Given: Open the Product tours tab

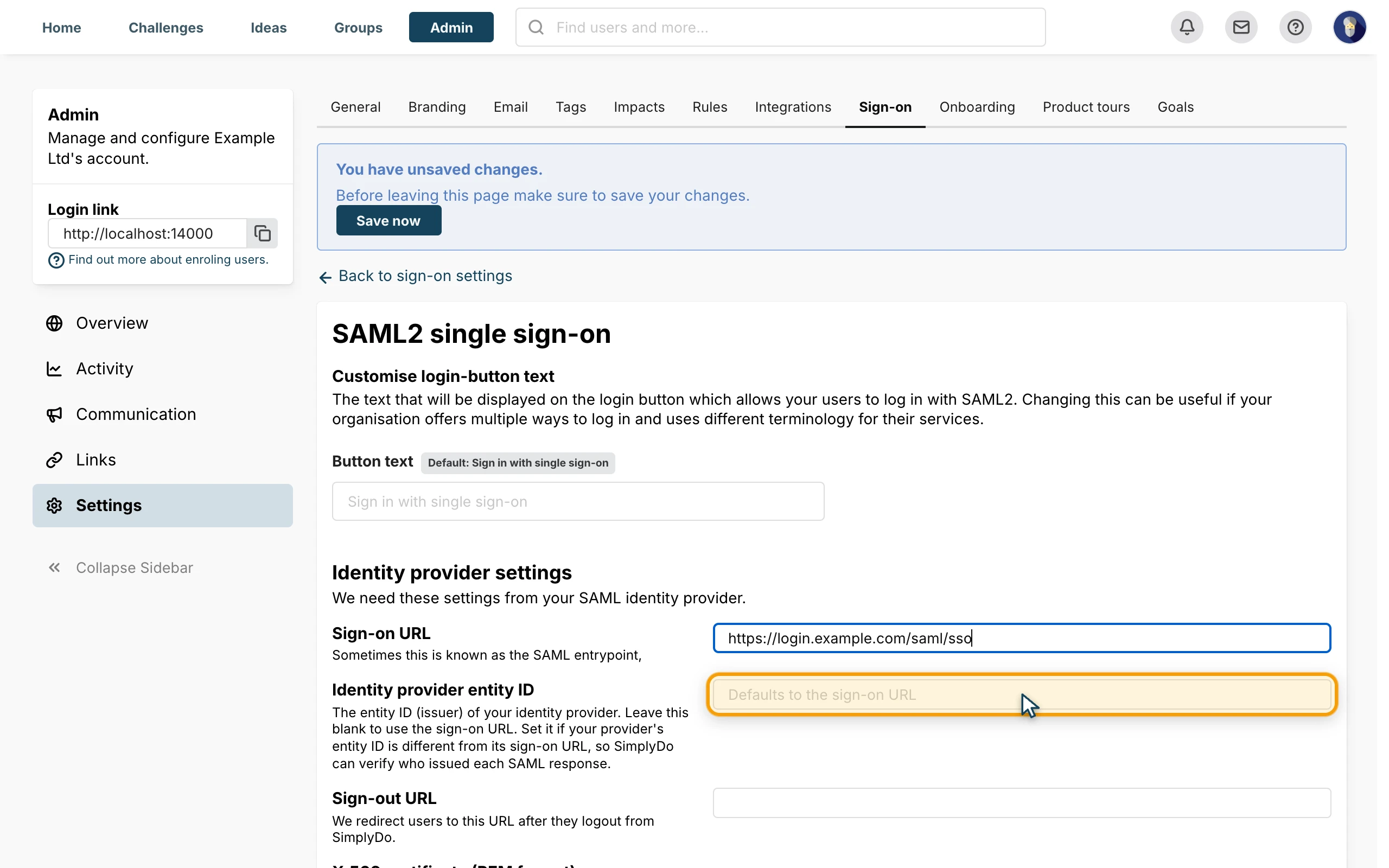Looking at the screenshot, I should tap(1086, 107).
